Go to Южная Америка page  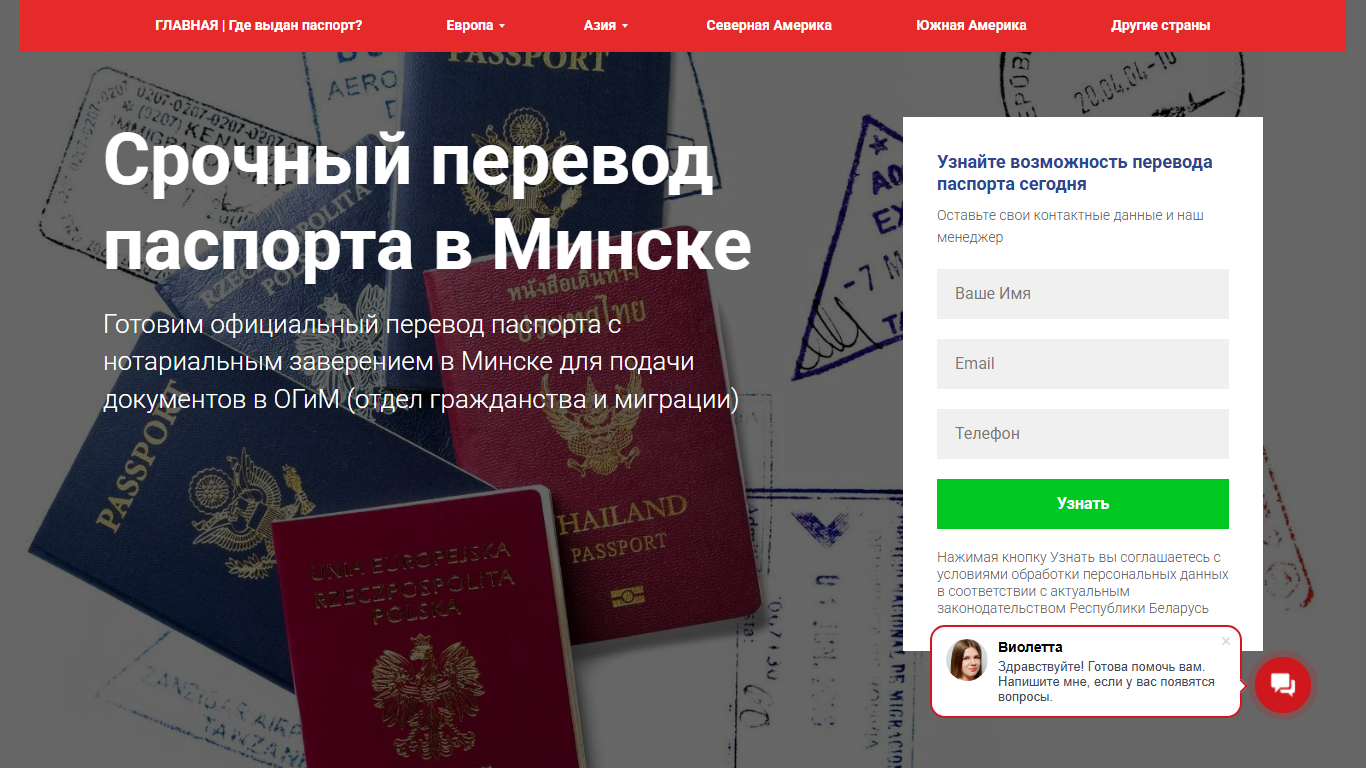[x=971, y=25]
